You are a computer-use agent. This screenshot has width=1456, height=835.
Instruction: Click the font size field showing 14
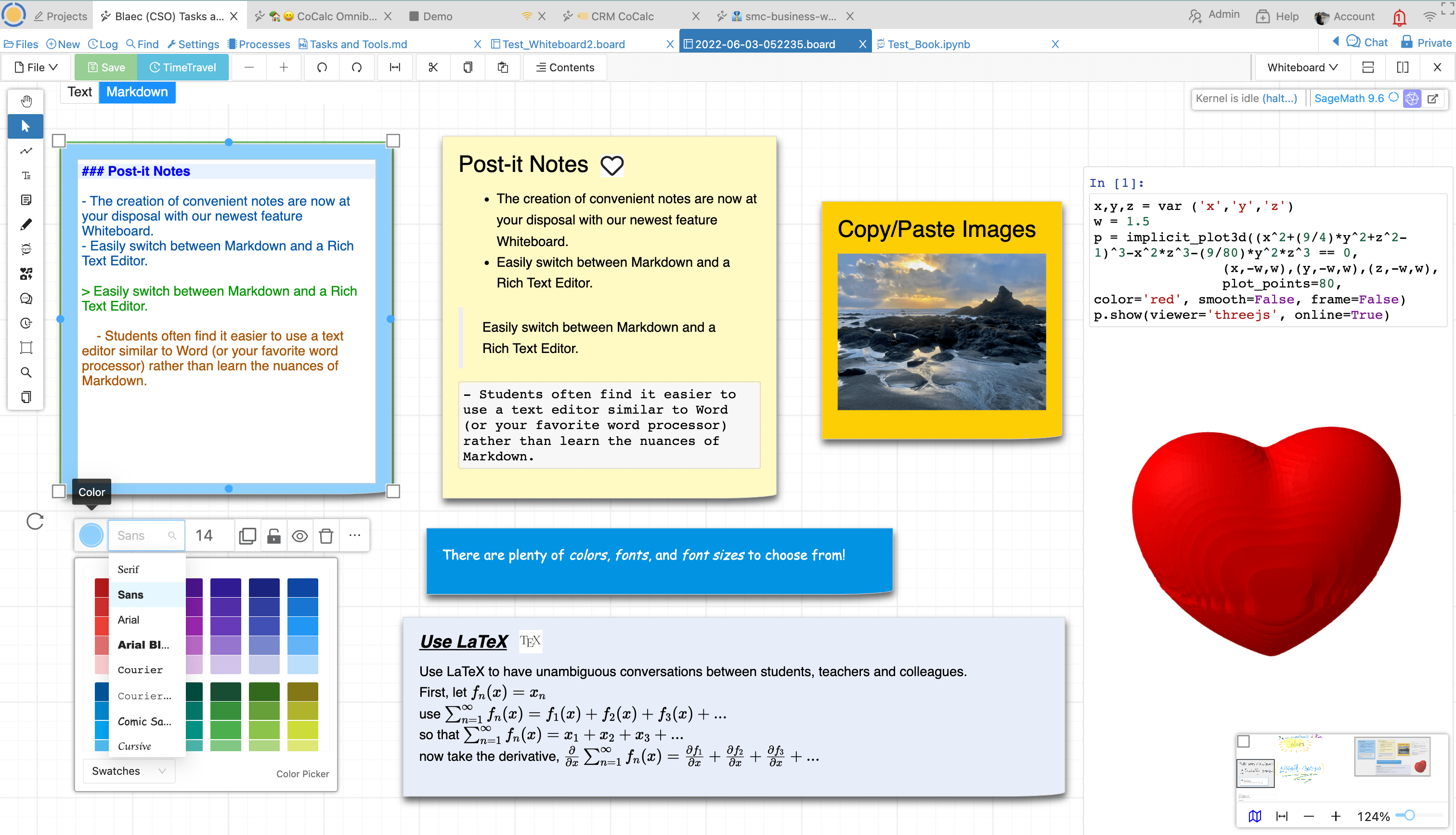tap(204, 535)
